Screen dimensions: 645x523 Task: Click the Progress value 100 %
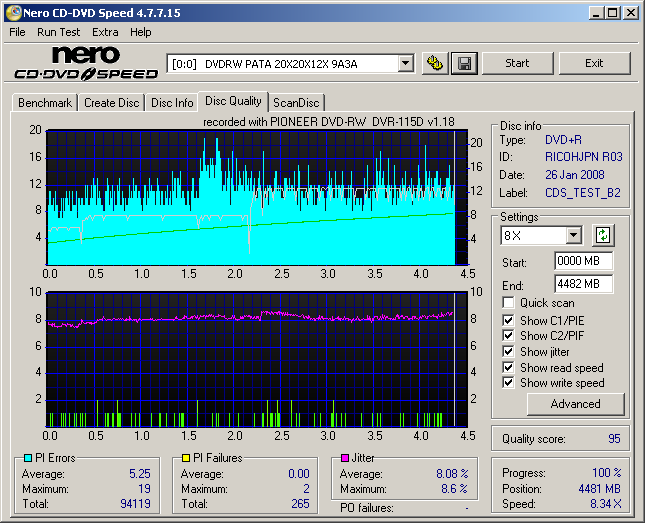coord(607,473)
